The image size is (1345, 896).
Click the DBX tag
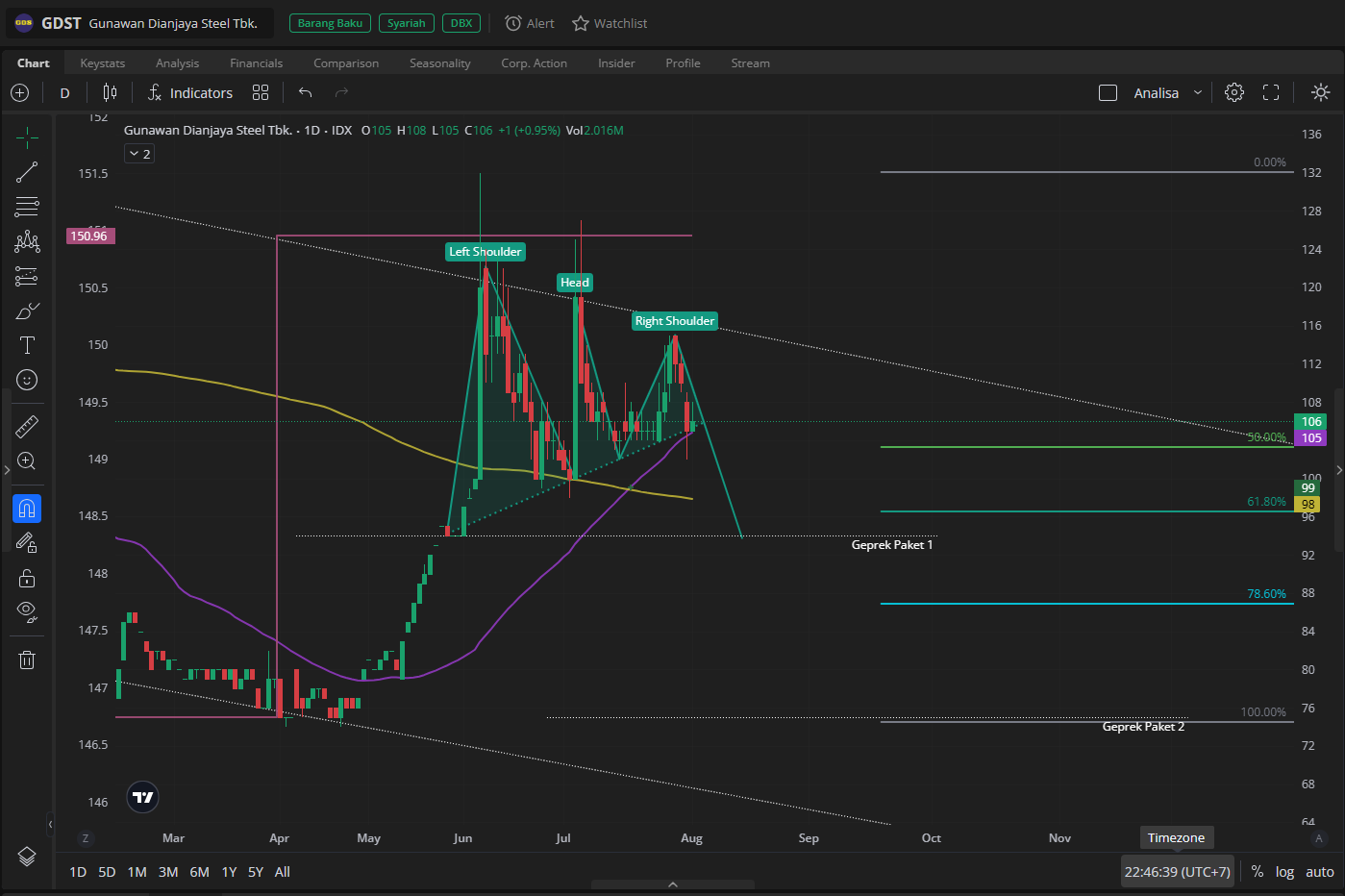[x=461, y=23]
